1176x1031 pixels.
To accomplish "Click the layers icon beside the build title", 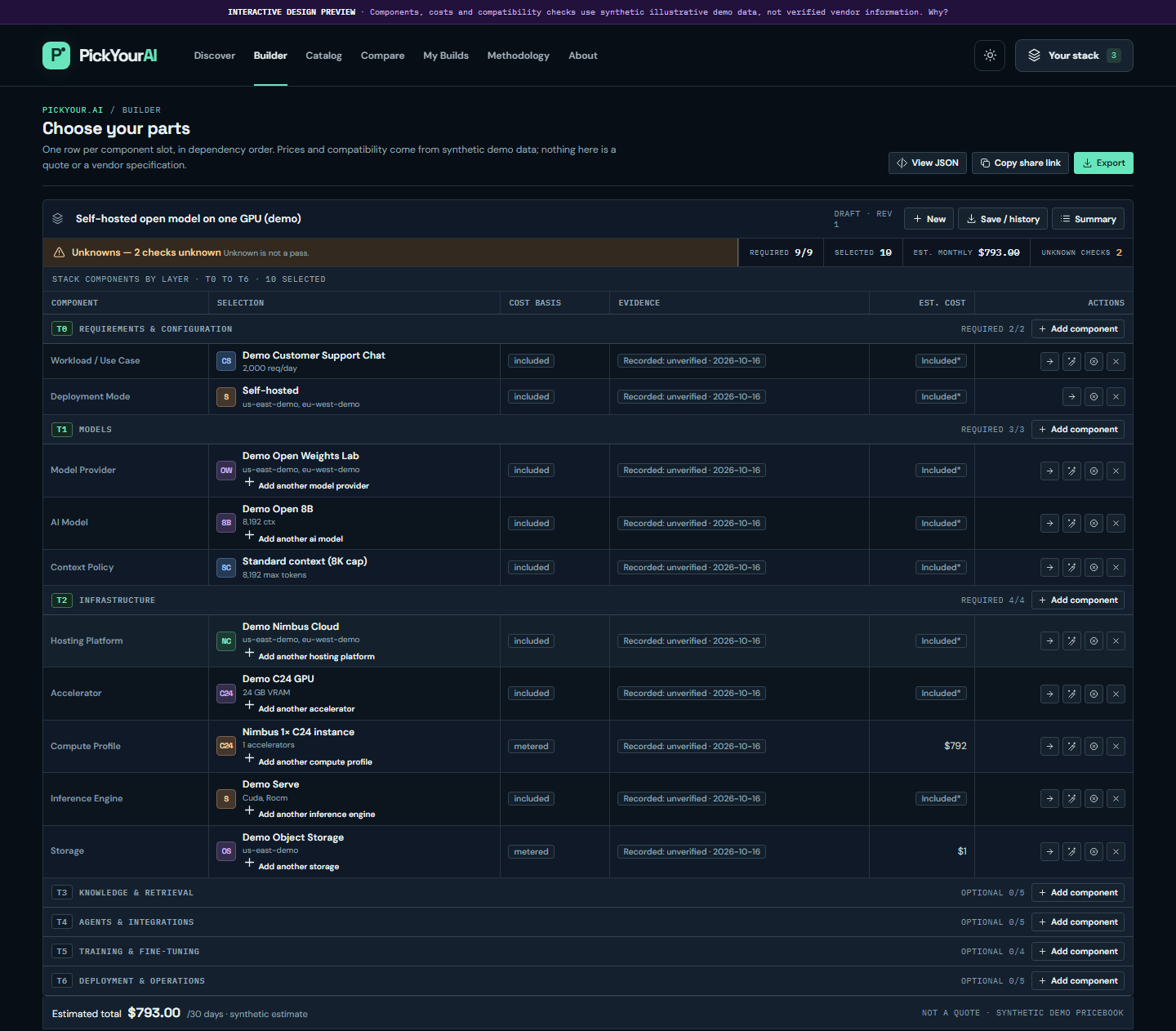I will tap(58, 219).
